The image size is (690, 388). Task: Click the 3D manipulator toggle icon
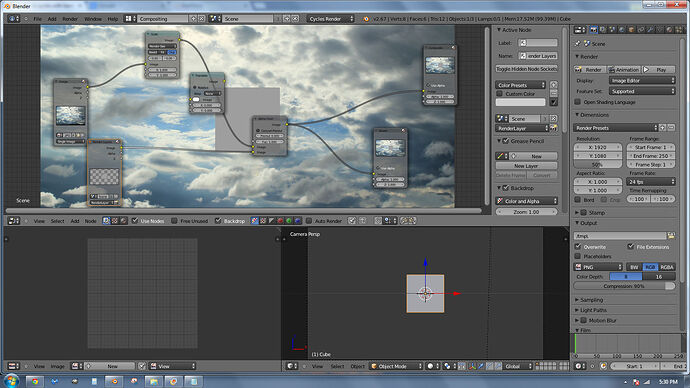click(x=473, y=366)
